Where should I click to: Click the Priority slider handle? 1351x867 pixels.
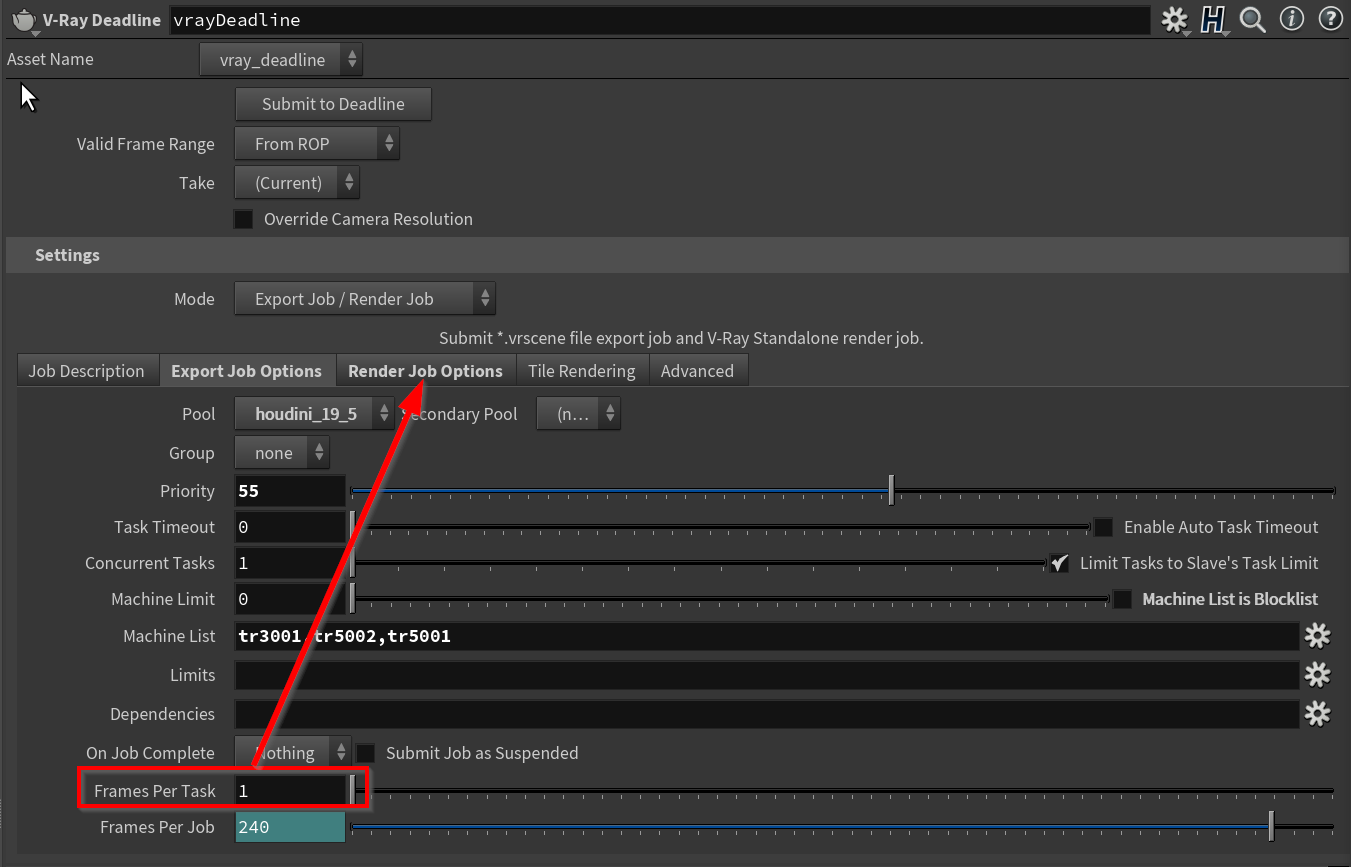click(x=891, y=490)
